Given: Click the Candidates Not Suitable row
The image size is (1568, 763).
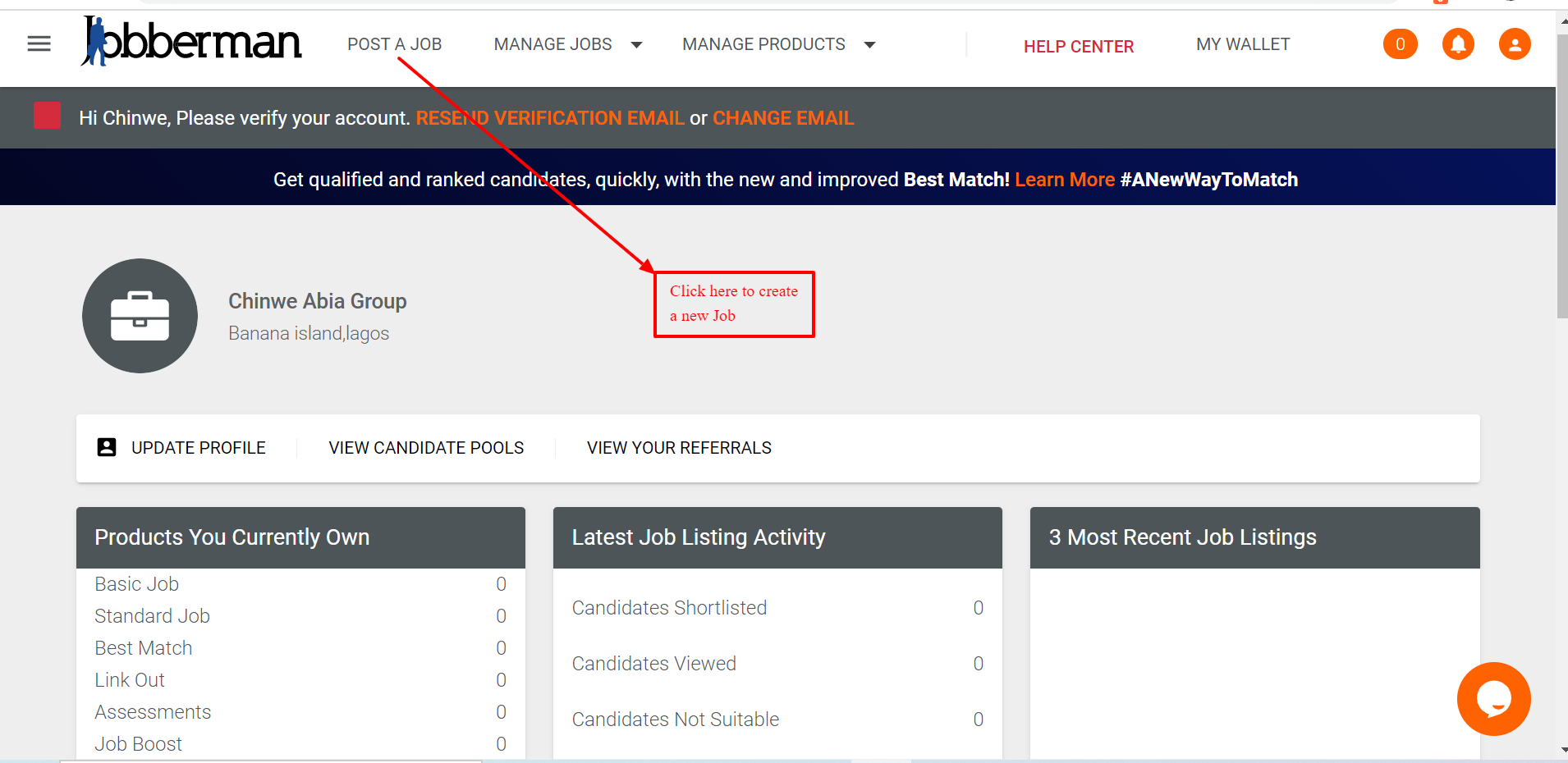Looking at the screenshot, I should click(777, 720).
